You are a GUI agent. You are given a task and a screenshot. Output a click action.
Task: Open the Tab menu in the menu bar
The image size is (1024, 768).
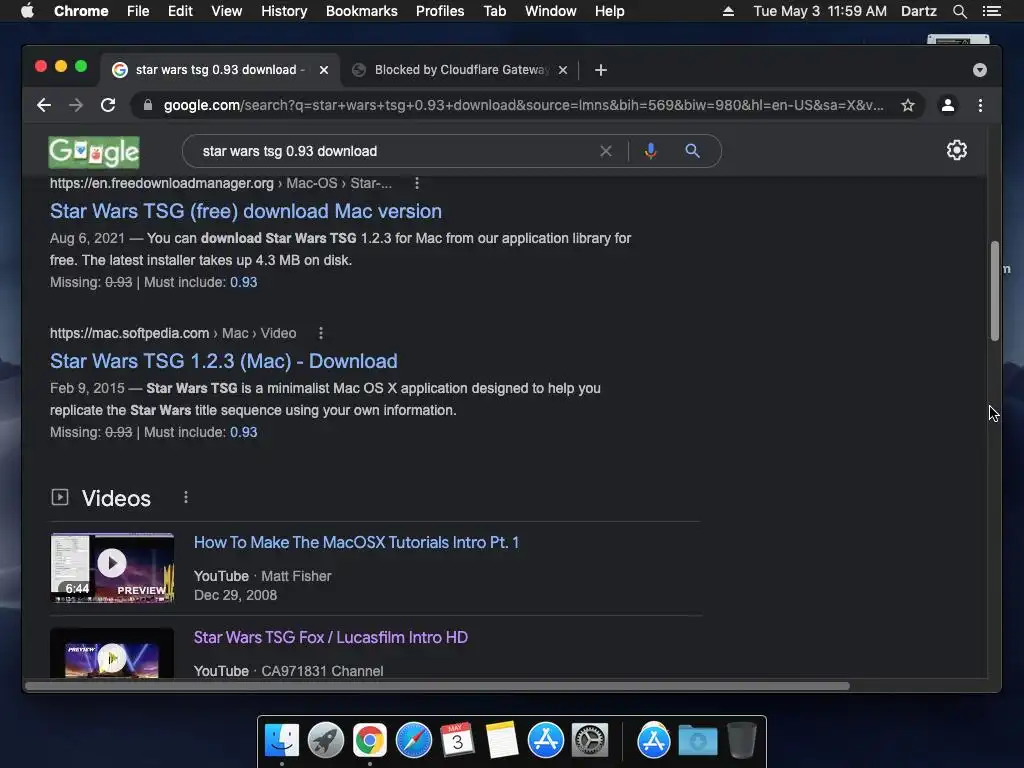[495, 11]
